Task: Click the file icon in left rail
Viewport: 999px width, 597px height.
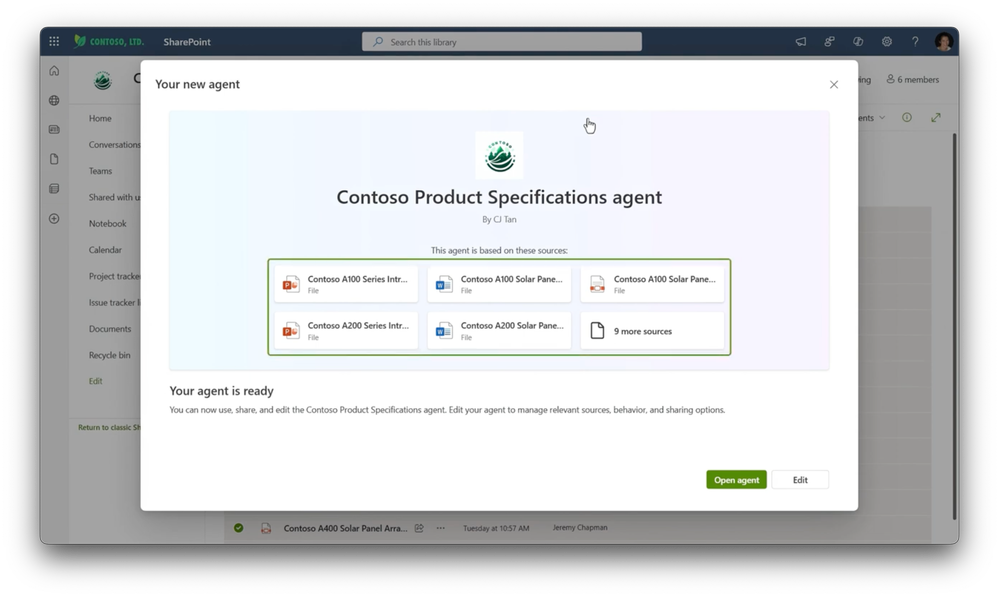Action: (x=54, y=159)
